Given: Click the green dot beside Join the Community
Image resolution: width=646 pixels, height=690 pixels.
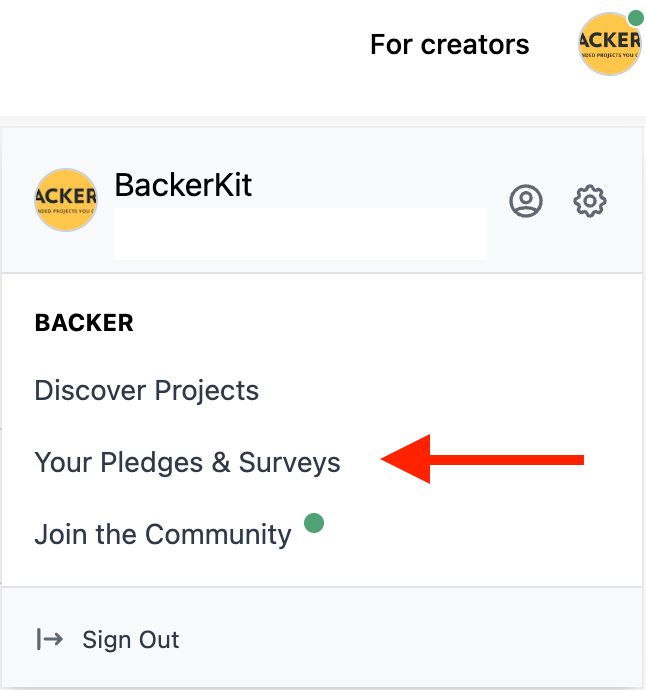Looking at the screenshot, I should click(314, 523).
